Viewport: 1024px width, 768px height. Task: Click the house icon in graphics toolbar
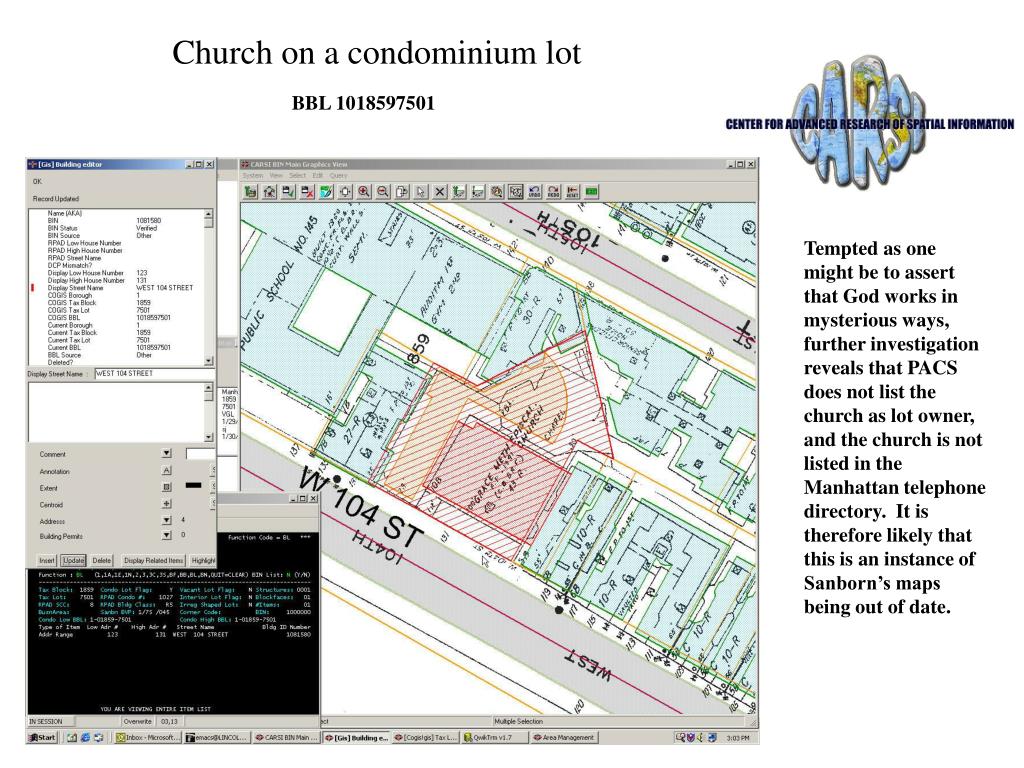pos(269,191)
